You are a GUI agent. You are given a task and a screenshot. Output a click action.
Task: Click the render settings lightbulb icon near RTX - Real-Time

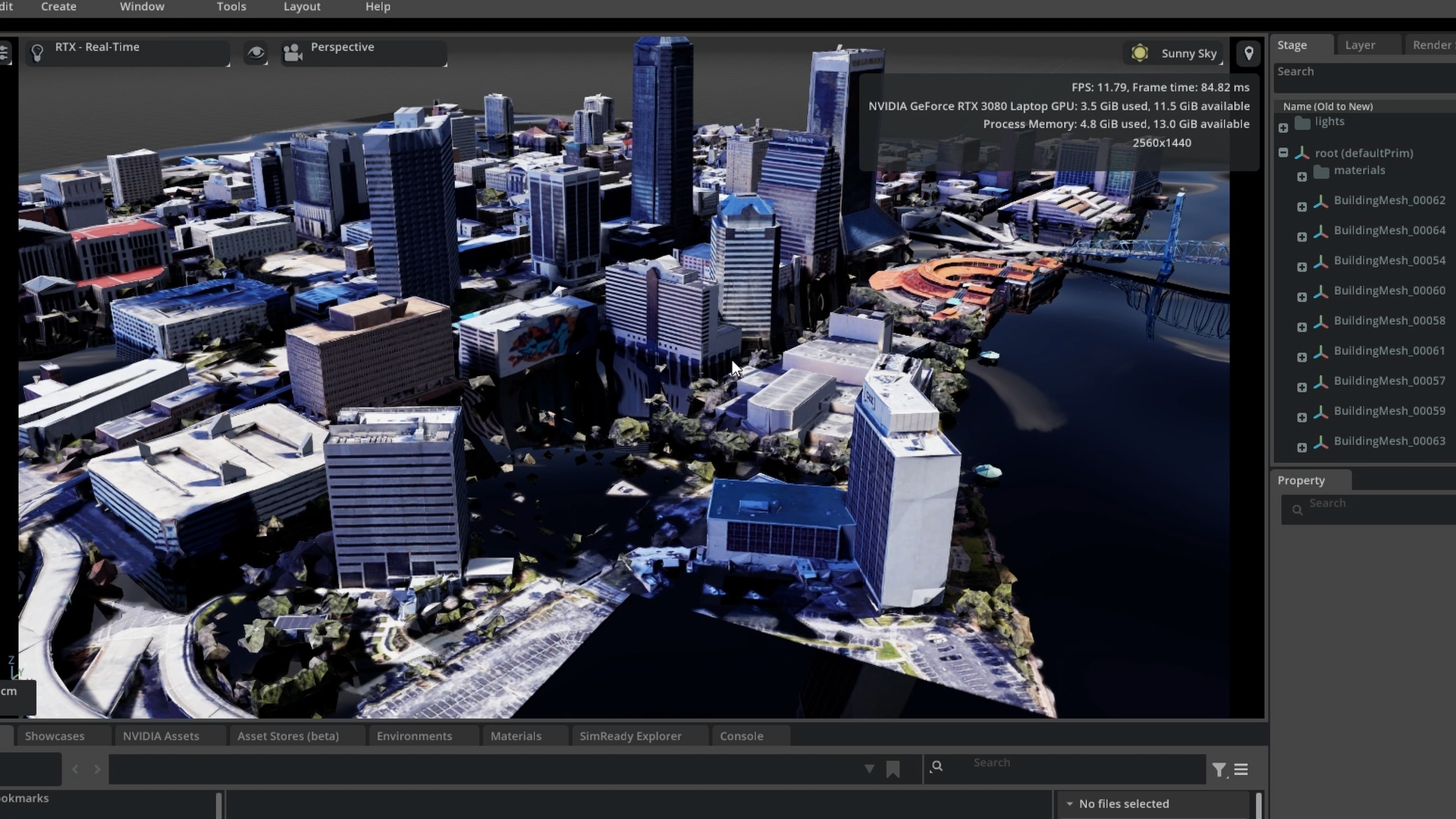(x=37, y=52)
